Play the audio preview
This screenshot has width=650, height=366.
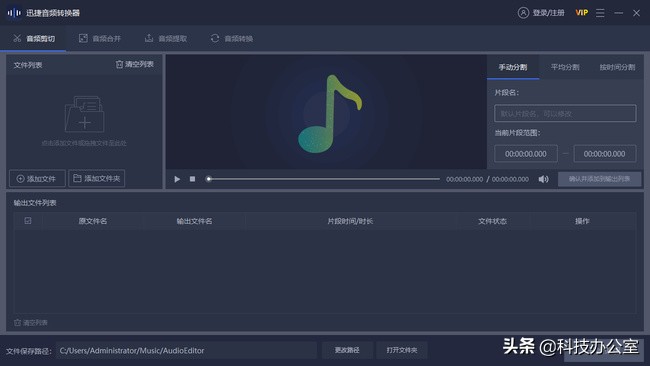coord(177,179)
